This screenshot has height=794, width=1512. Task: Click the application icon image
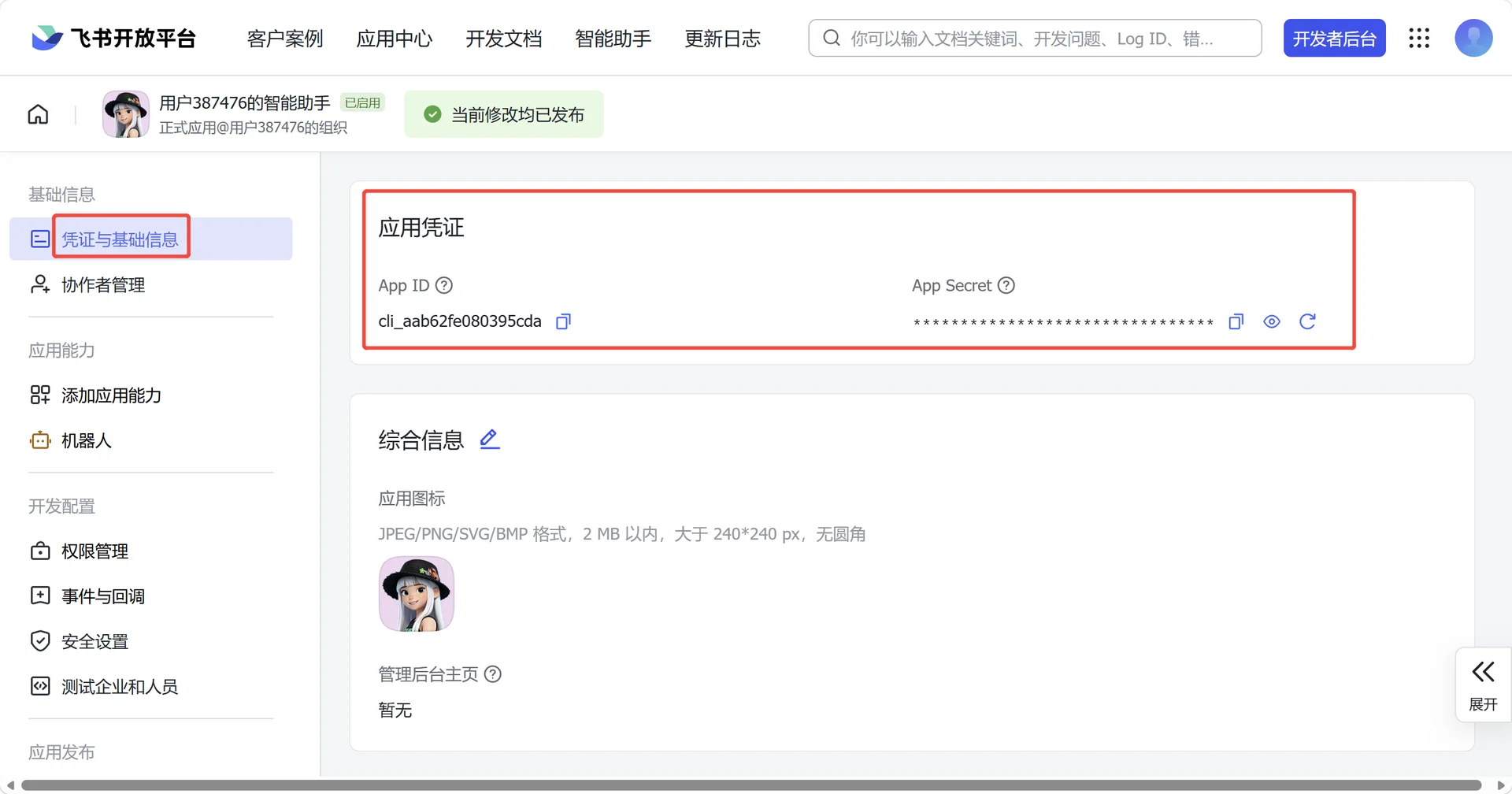pyautogui.click(x=417, y=594)
